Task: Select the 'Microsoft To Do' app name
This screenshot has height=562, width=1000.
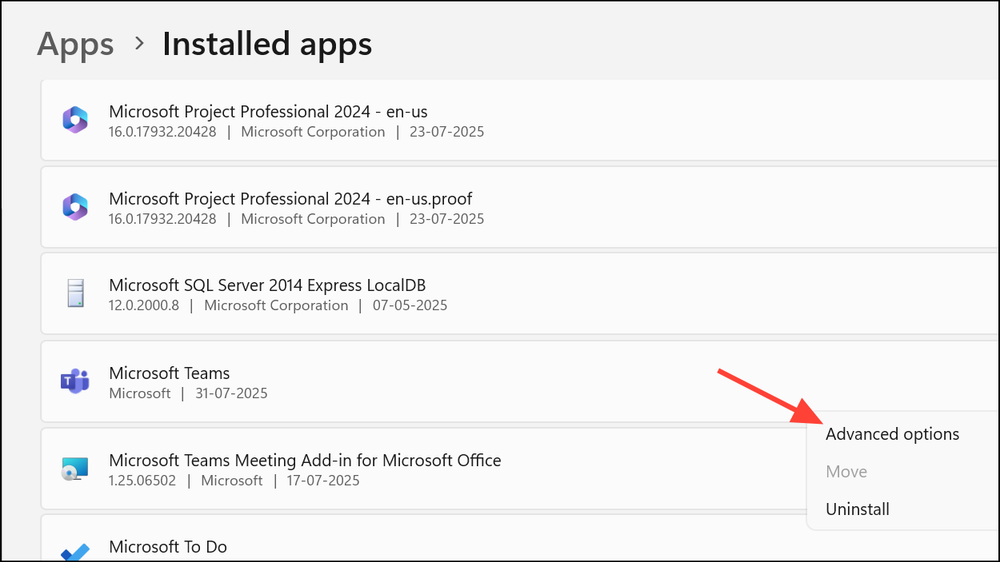Action: click(168, 547)
